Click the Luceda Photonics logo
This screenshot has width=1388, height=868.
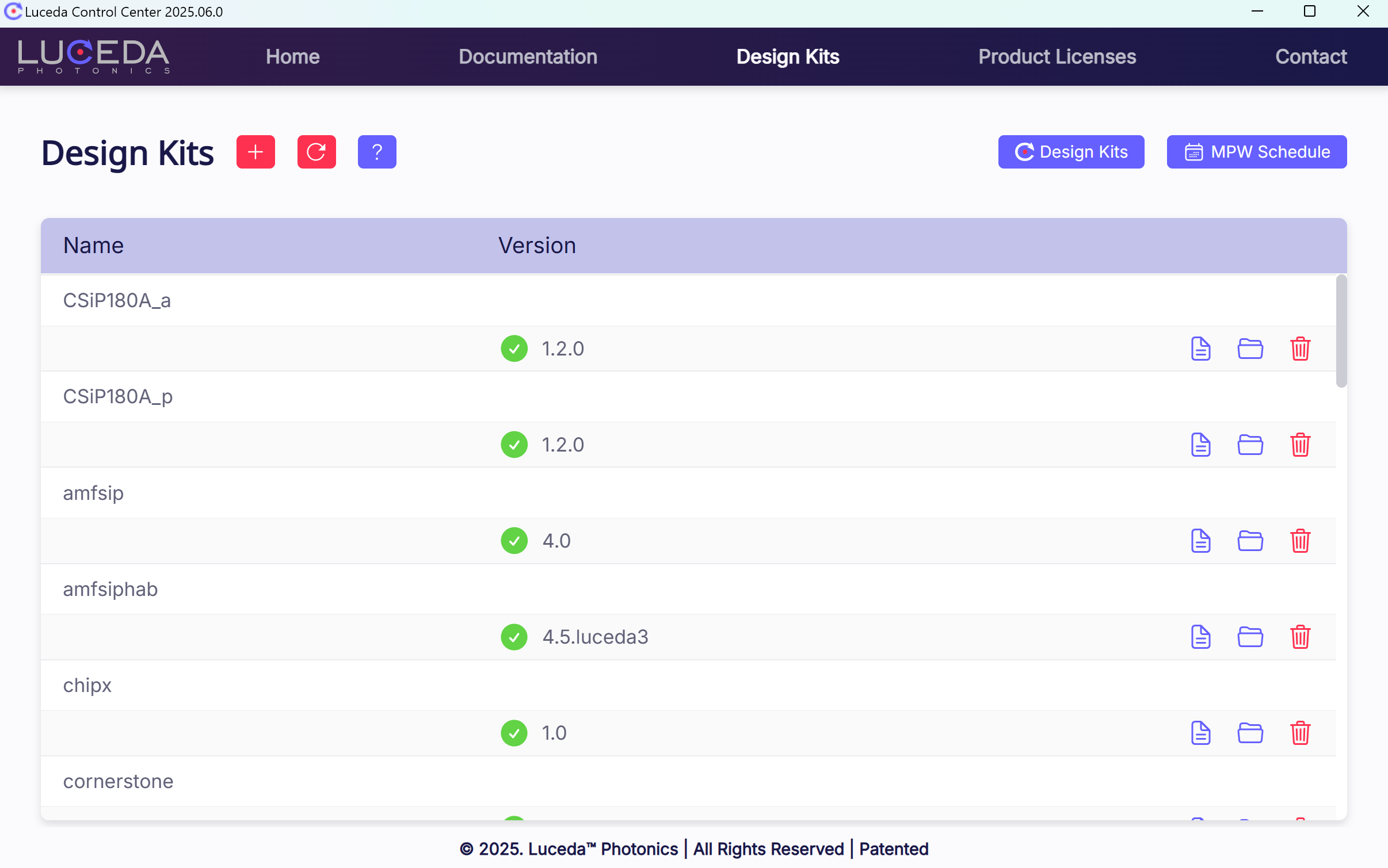94,56
